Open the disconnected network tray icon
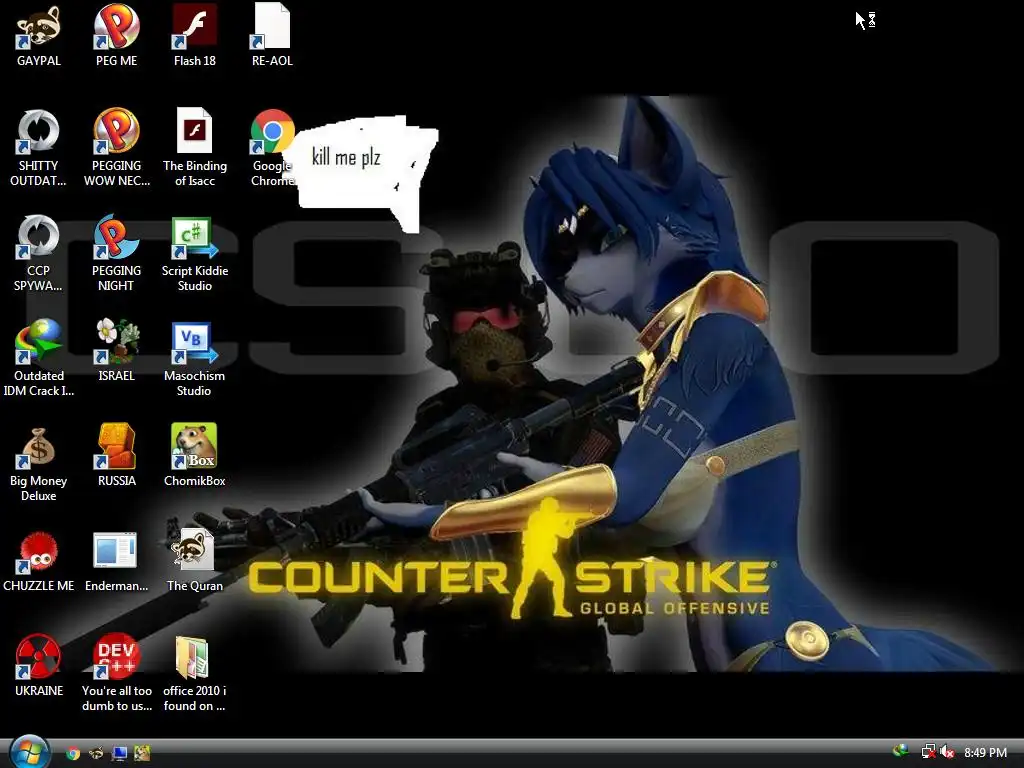The image size is (1024, 768). [x=927, y=752]
